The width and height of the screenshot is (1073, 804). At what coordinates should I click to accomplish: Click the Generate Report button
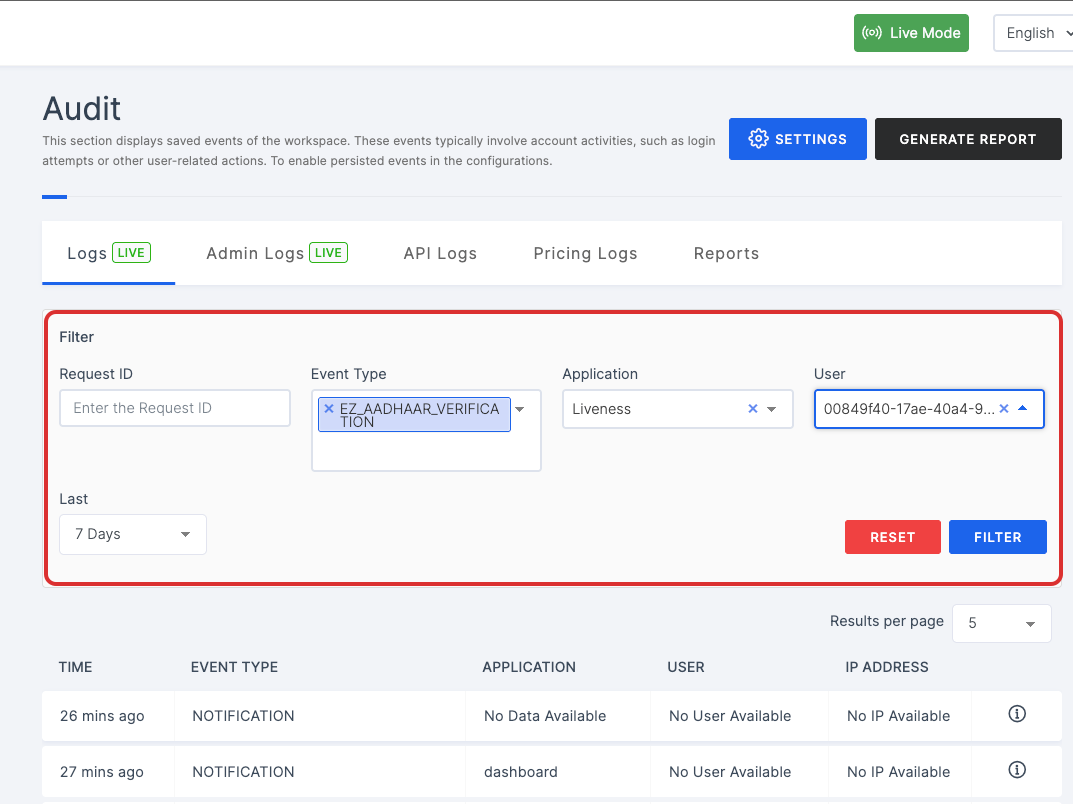(x=967, y=139)
